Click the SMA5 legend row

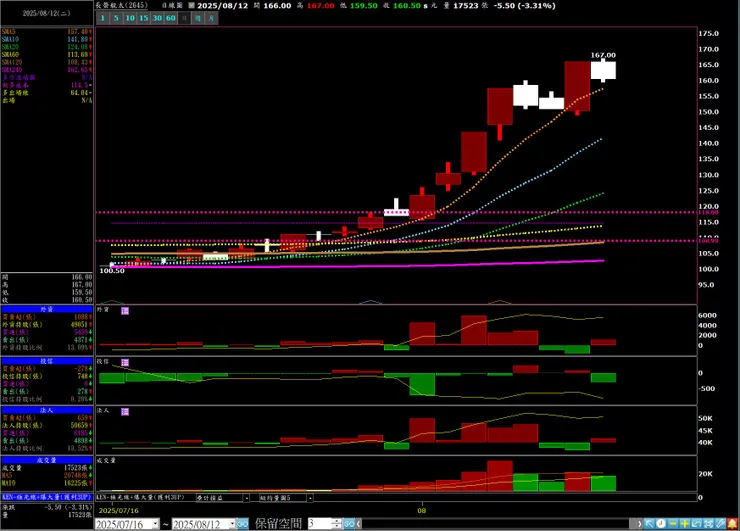pyautogui.click(x=47, y=32)
